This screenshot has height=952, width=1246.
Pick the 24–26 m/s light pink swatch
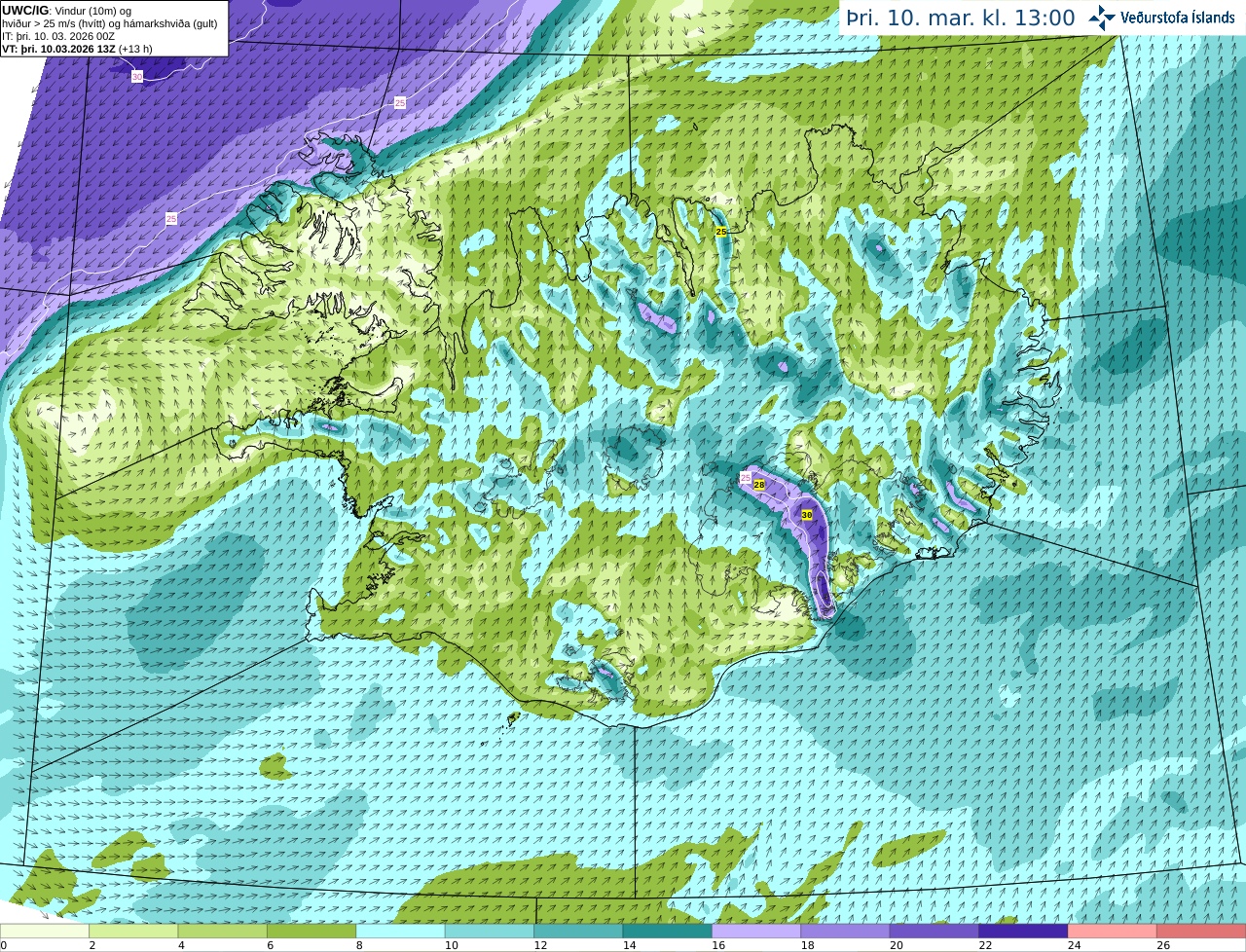[x=1113, y=932]
